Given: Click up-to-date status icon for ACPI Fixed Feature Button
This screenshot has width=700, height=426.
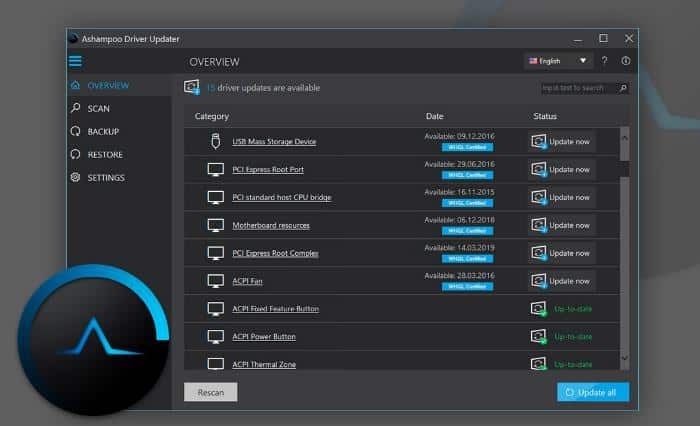Looking at the screenshot, I should 538,309.
